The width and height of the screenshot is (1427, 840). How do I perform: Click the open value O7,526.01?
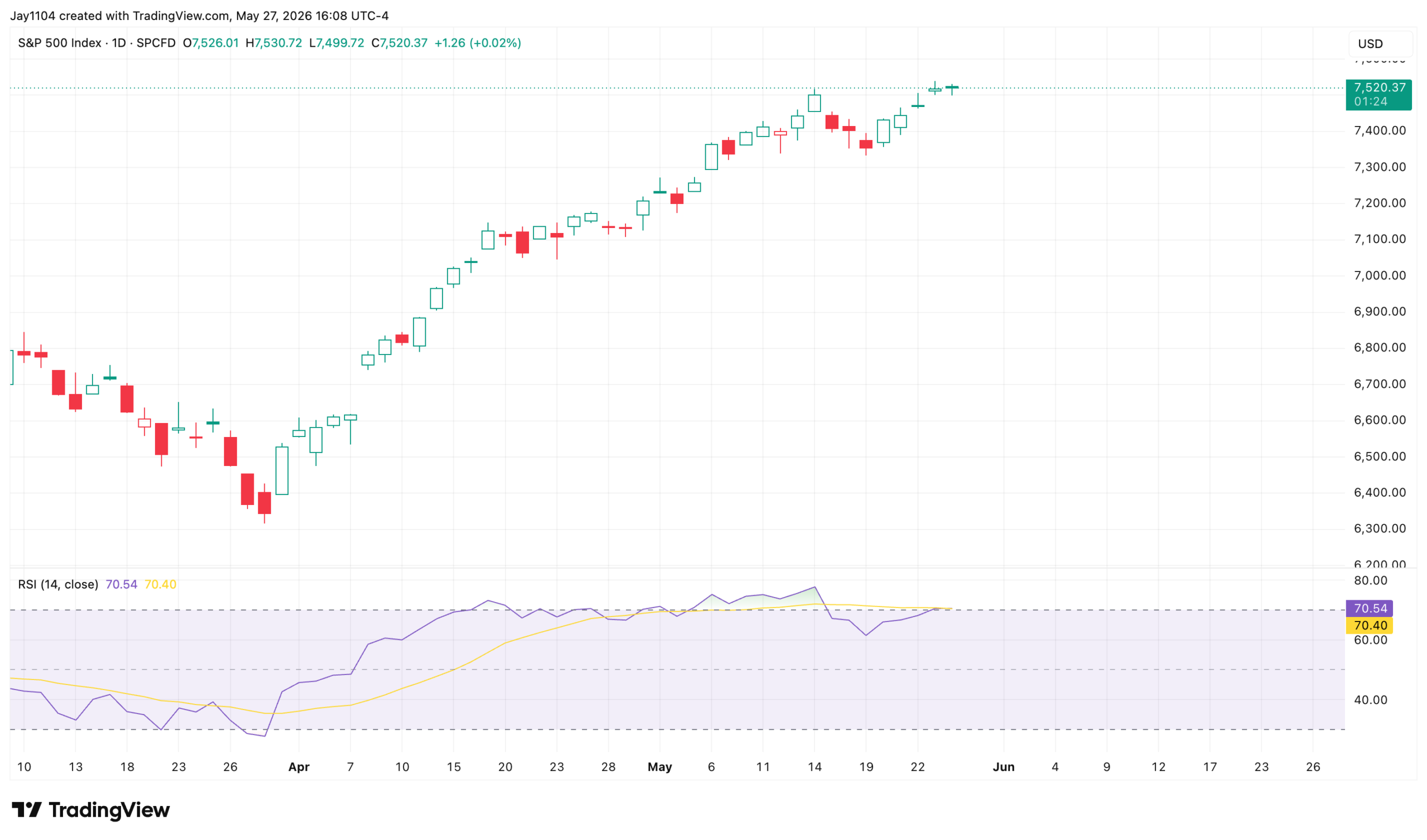coord(211,43)
